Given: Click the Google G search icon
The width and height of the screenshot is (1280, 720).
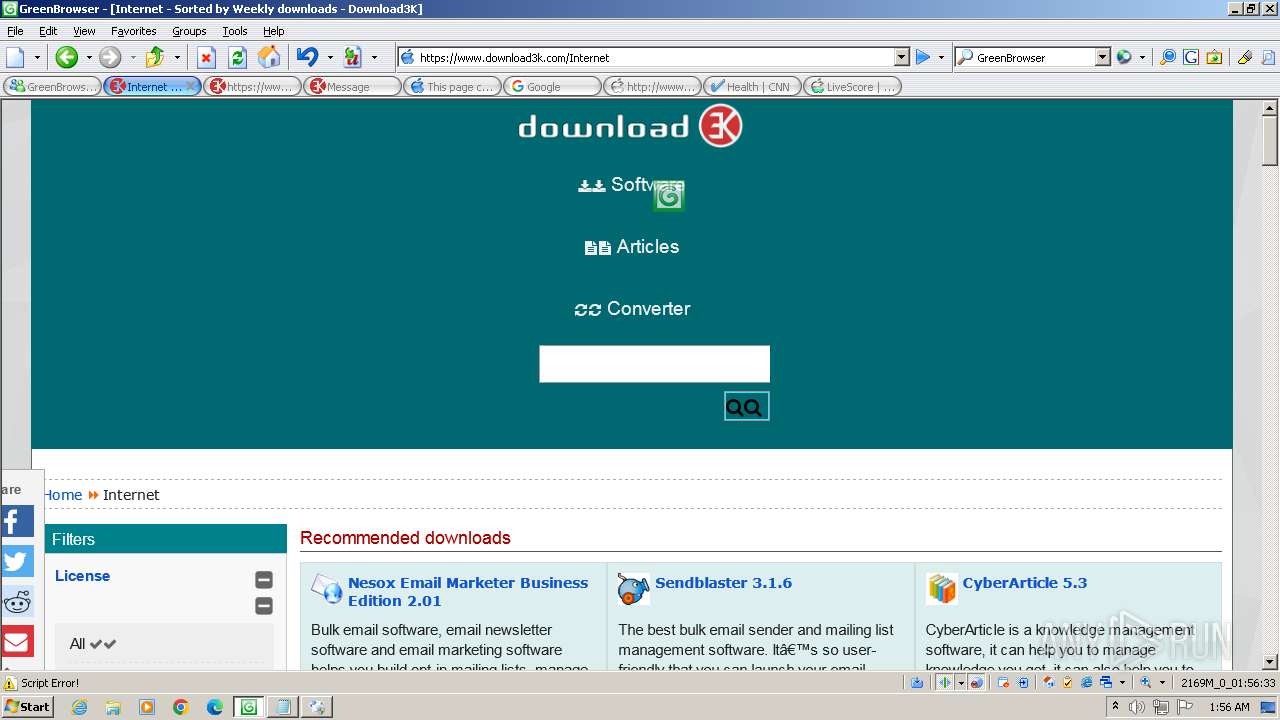Looking at the screenshot, I should [1190, 57].
